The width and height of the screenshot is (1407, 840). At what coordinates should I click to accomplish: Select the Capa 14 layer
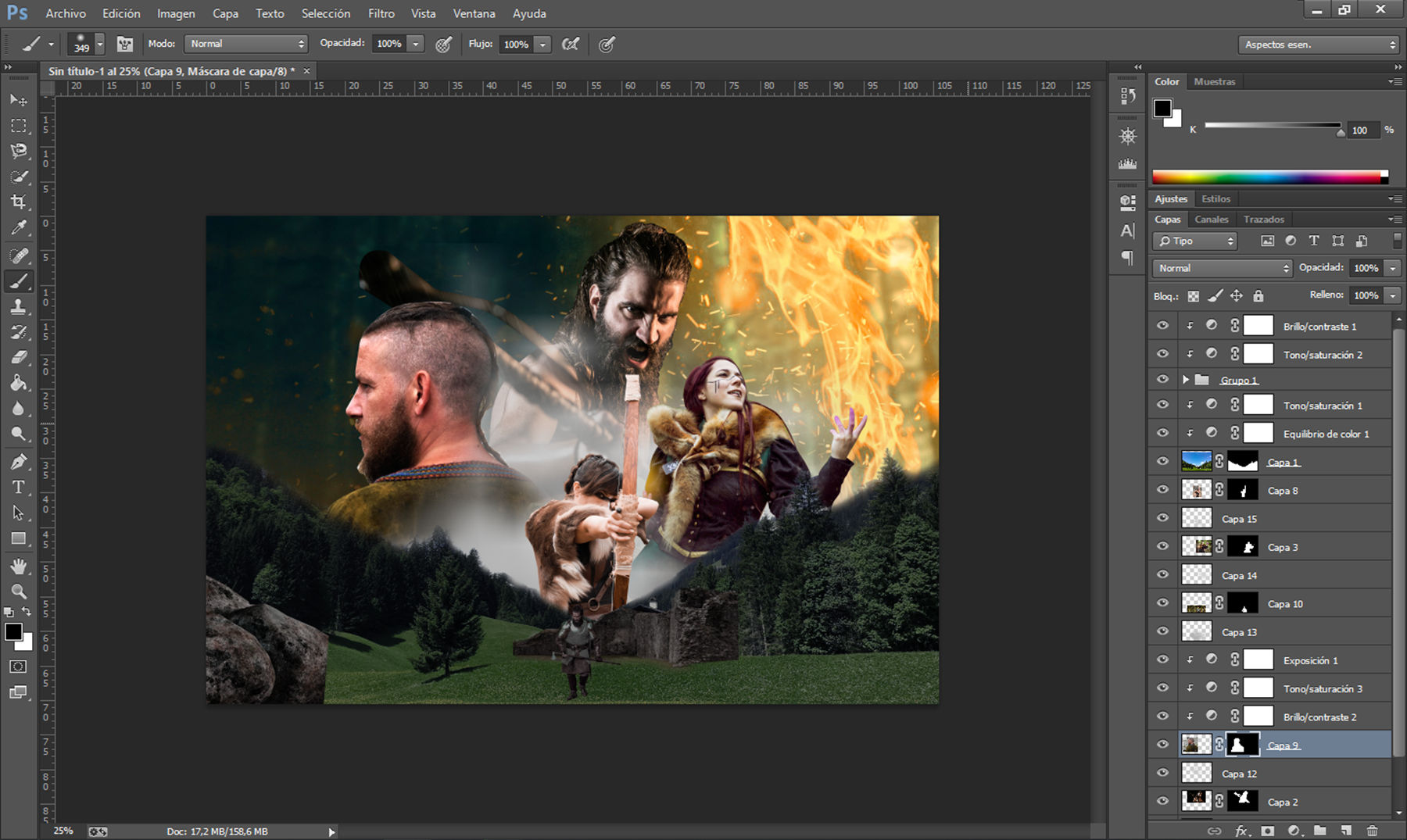click(1284, 575)
